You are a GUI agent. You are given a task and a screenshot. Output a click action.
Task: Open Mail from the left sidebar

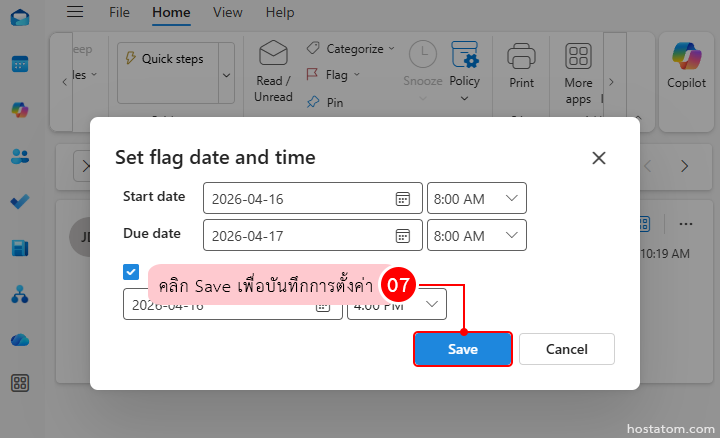pos(20,18)
